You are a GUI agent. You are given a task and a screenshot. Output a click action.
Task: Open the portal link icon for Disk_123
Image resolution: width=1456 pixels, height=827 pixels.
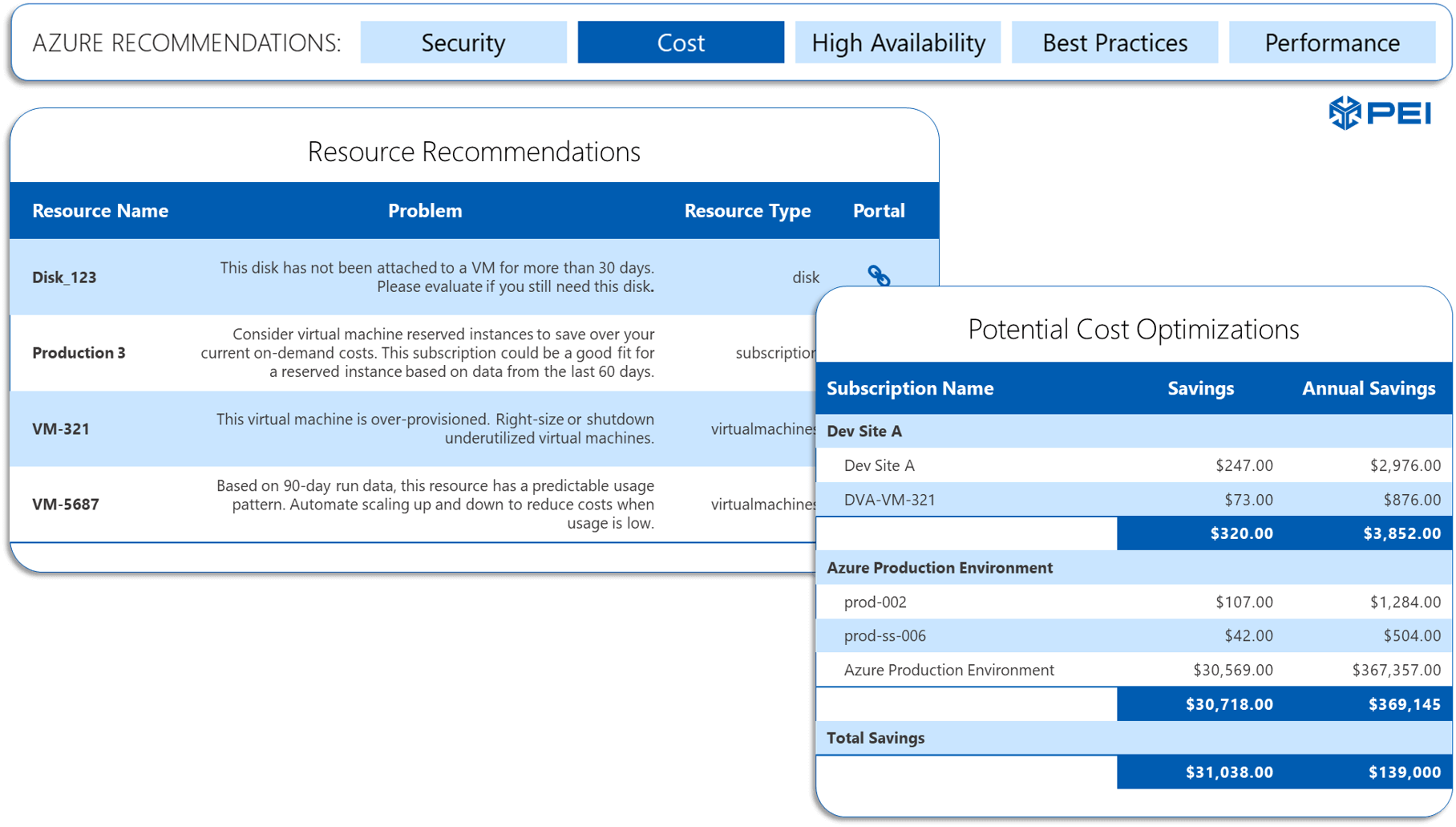click(879, 275)
